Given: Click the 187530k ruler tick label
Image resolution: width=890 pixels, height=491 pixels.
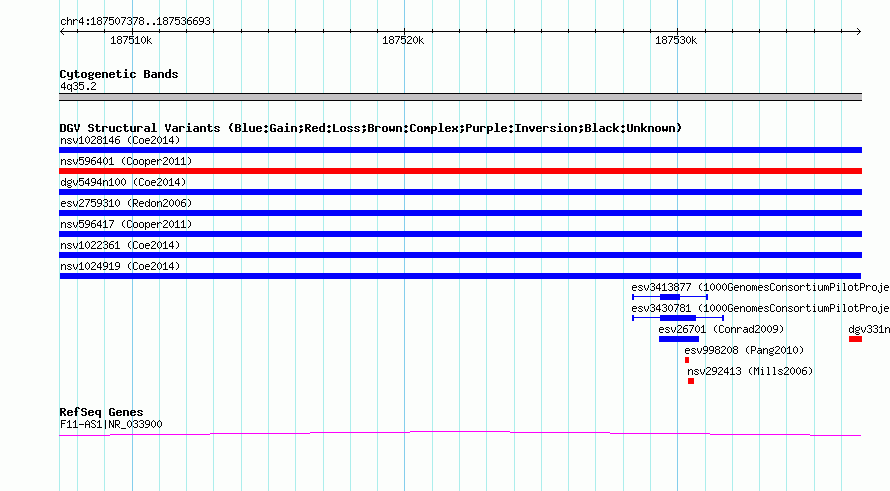Looking at the screenshot, I should (x=676, y=40).
